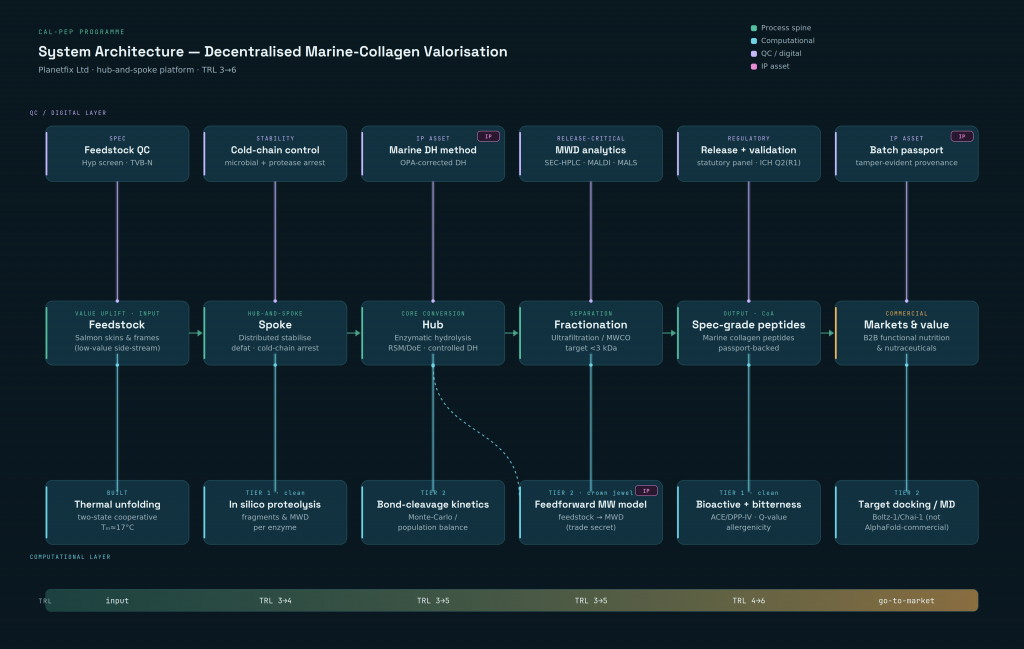The height and width of the screenshot is (649, 1024).
Task: Click the IP badge on Batch passport card
Action: [x=962, y=136]
